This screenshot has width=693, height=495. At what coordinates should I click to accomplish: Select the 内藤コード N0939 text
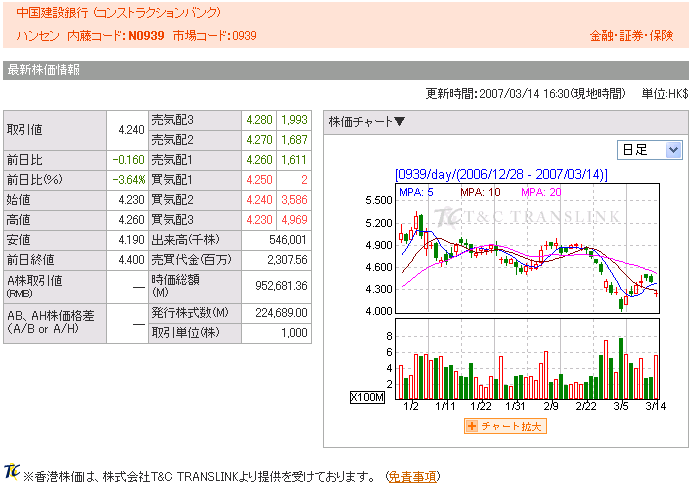click(116, 36)
